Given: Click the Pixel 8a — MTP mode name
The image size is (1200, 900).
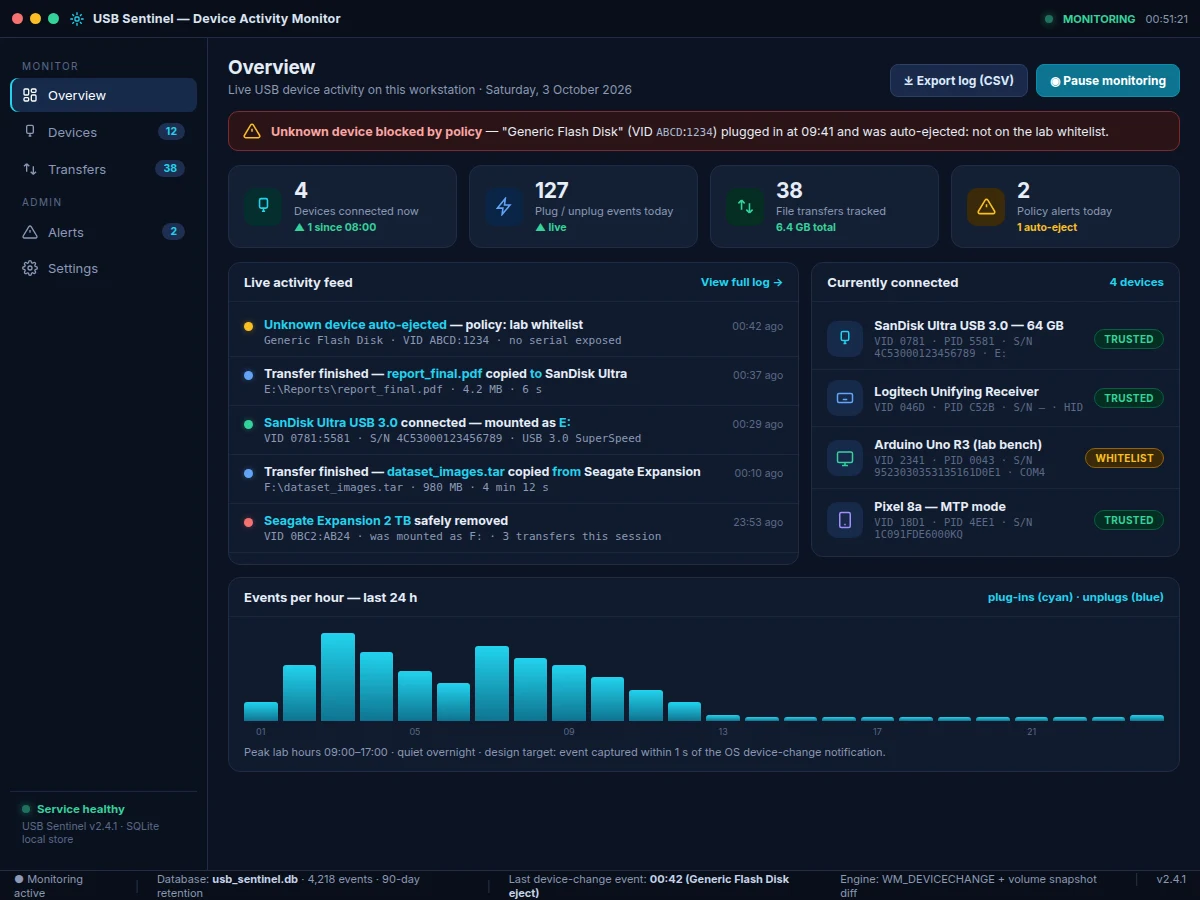Looking at the screenshot, I should pos(940,506).
